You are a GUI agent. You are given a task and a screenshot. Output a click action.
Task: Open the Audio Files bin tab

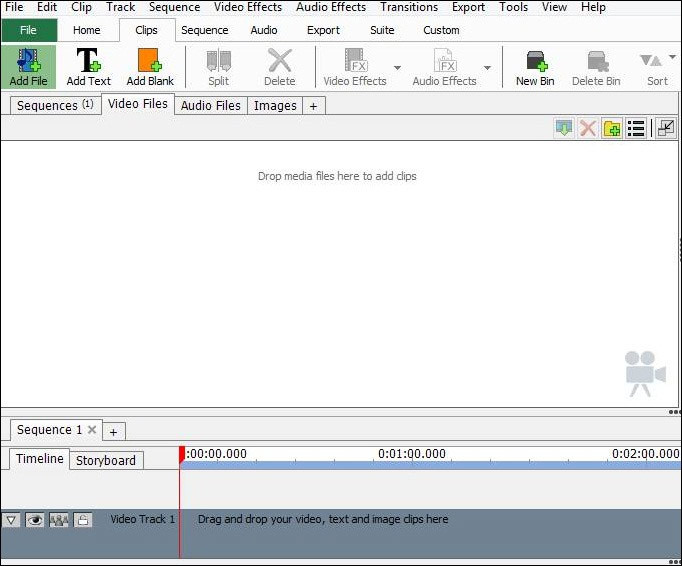[210, 105]
